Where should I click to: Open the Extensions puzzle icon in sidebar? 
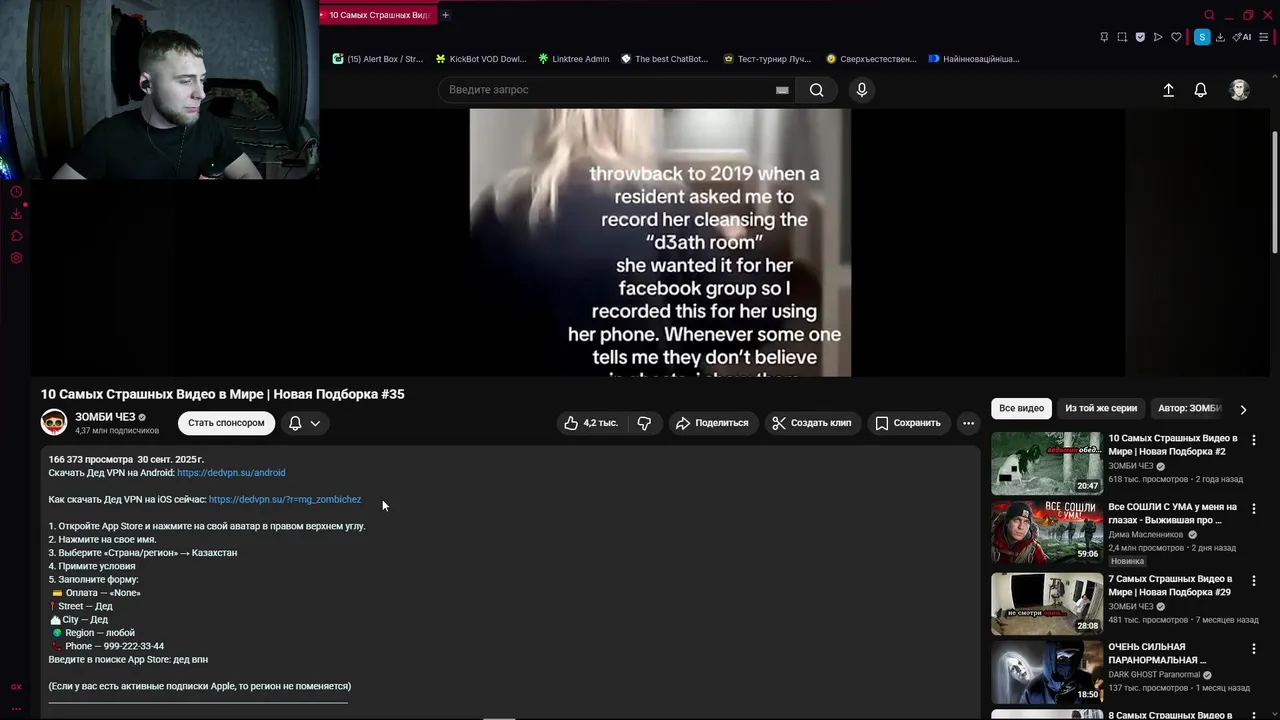tap(16, 236)
